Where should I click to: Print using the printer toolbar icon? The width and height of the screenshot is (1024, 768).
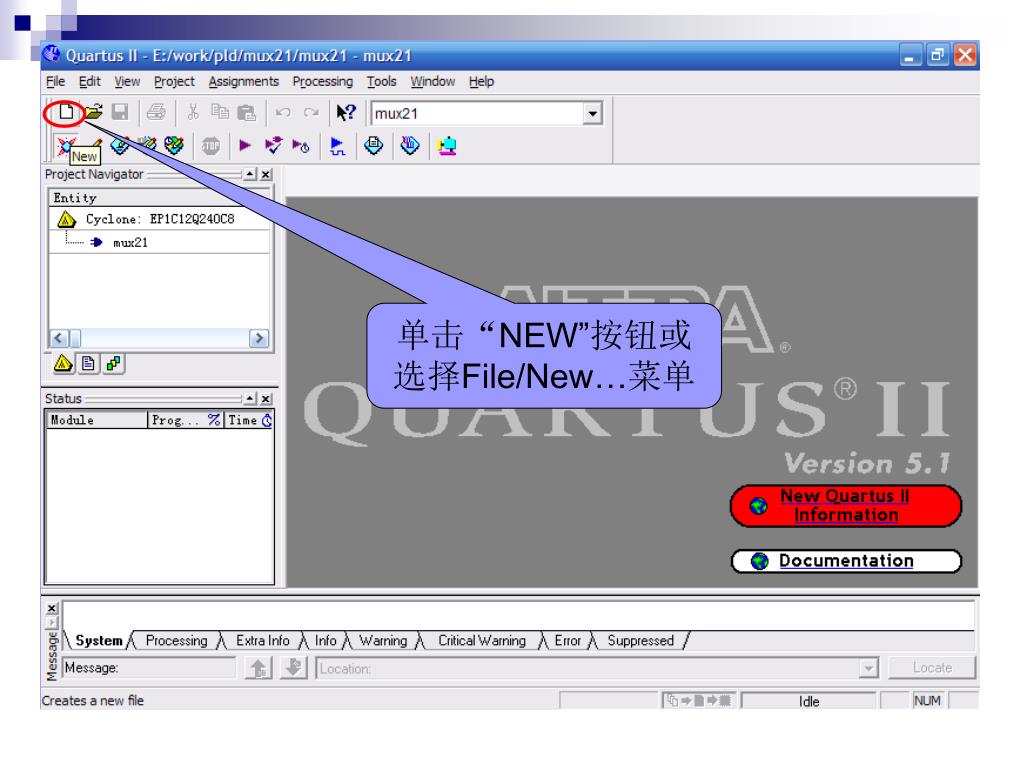(x=156, y=112)
